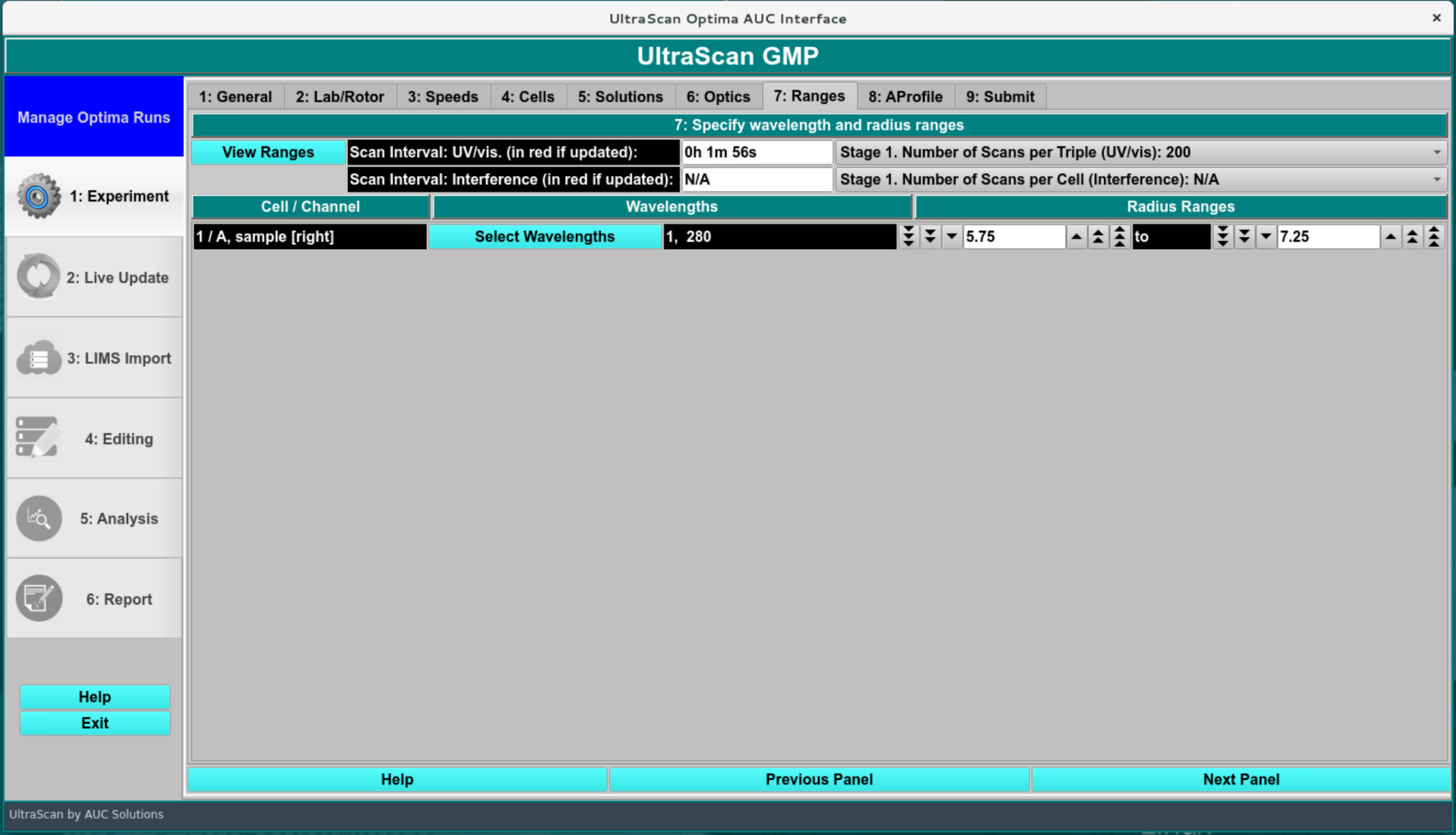Go to Next Panel

(1240, 779)
